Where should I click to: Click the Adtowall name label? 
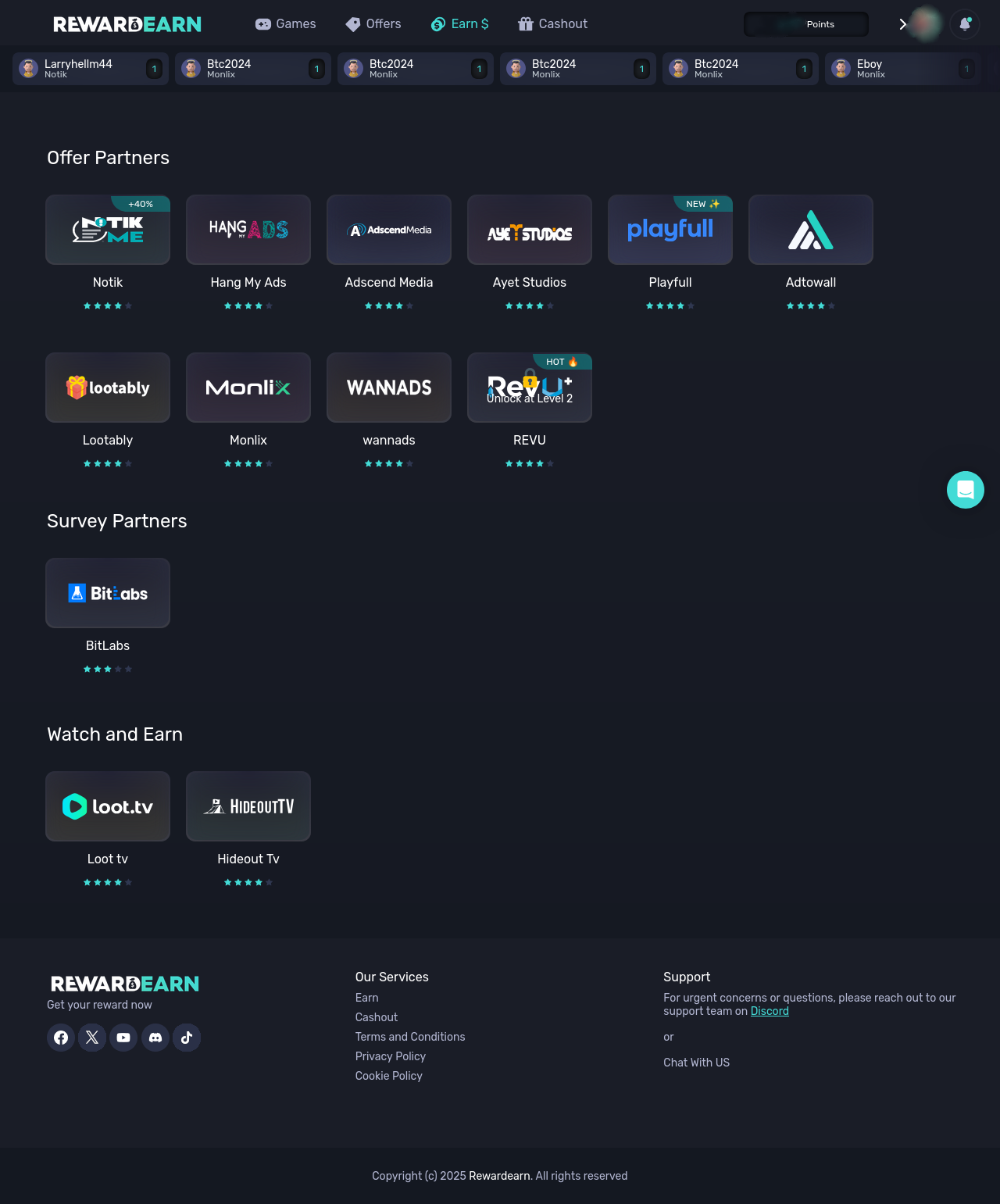coord(811,282)
